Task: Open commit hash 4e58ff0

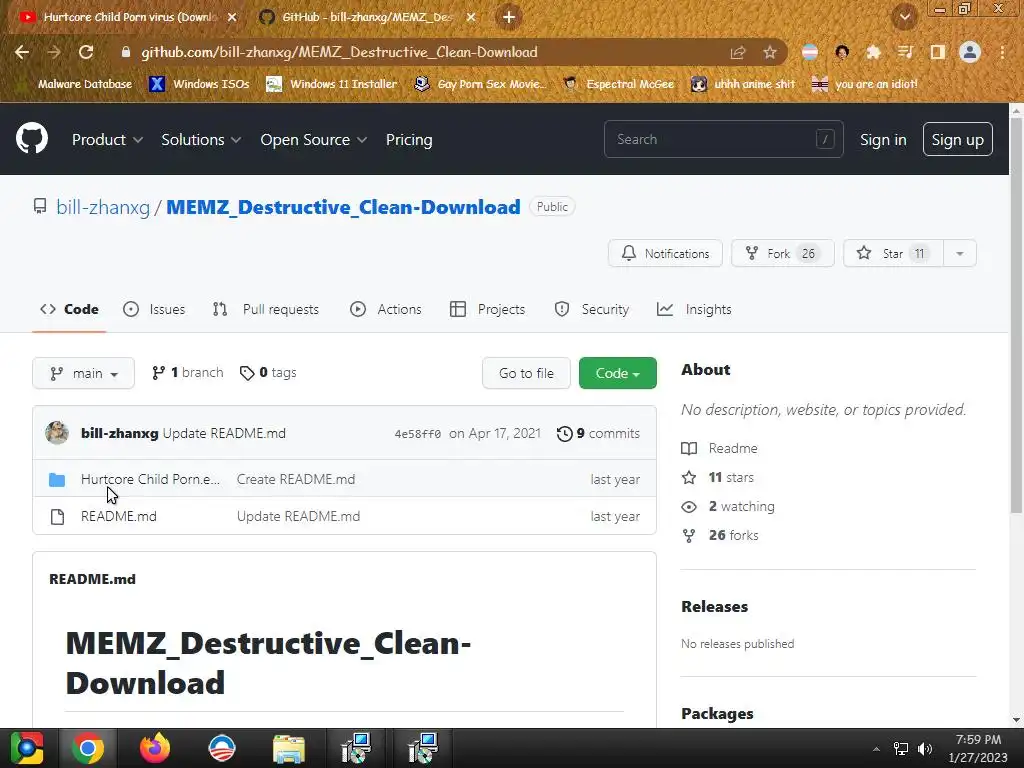Action: tap(417, 434)
